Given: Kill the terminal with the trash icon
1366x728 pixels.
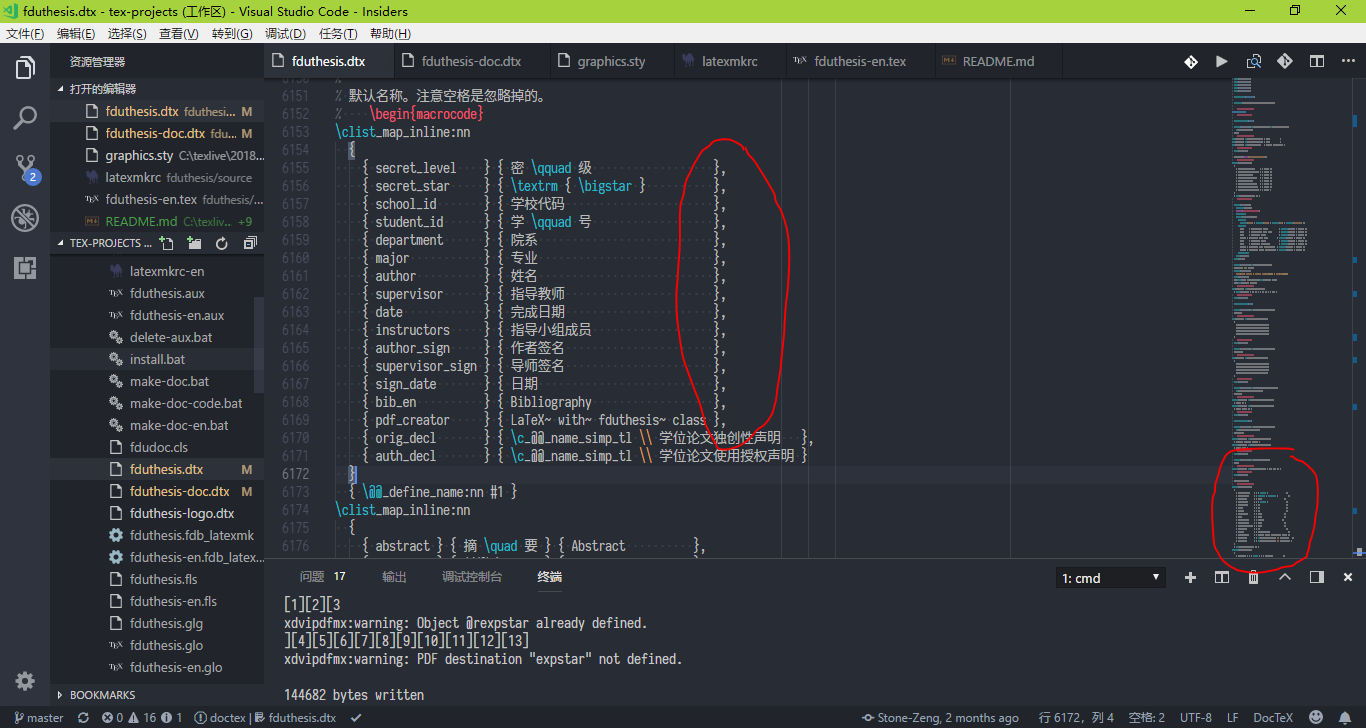Looking at the screenshot, I should 1253,577.
